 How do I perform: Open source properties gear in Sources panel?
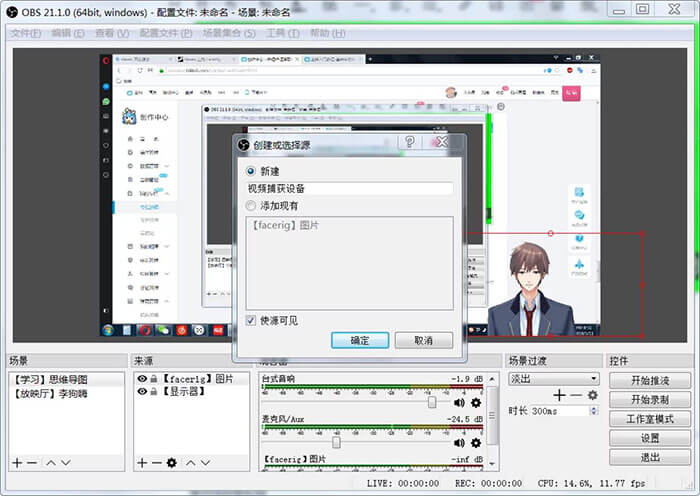pos(171,463)
